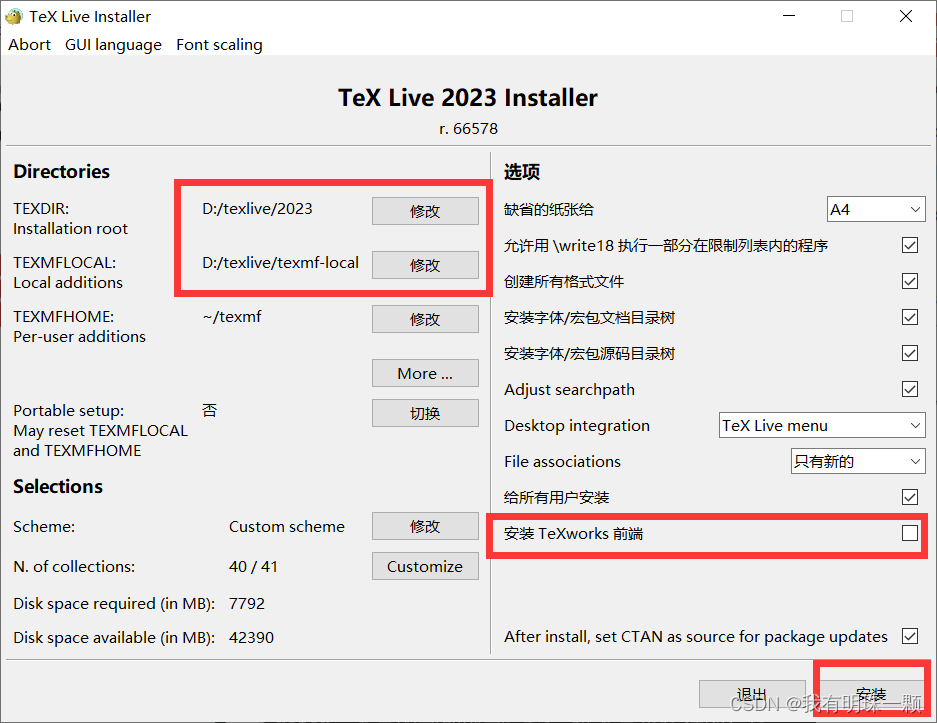This screenshot has height=723, width=937.
Task: Close the TeX Live Installer window
Action: [x=906, y=16]
